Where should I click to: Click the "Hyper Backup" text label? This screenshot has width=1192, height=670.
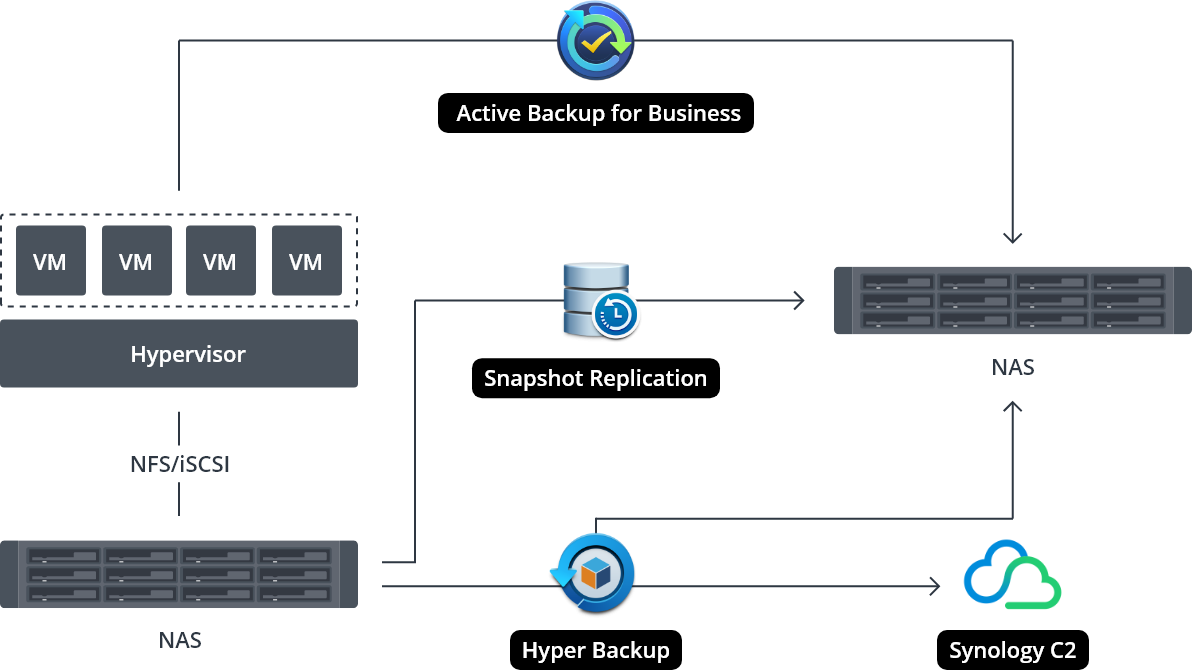595,650
